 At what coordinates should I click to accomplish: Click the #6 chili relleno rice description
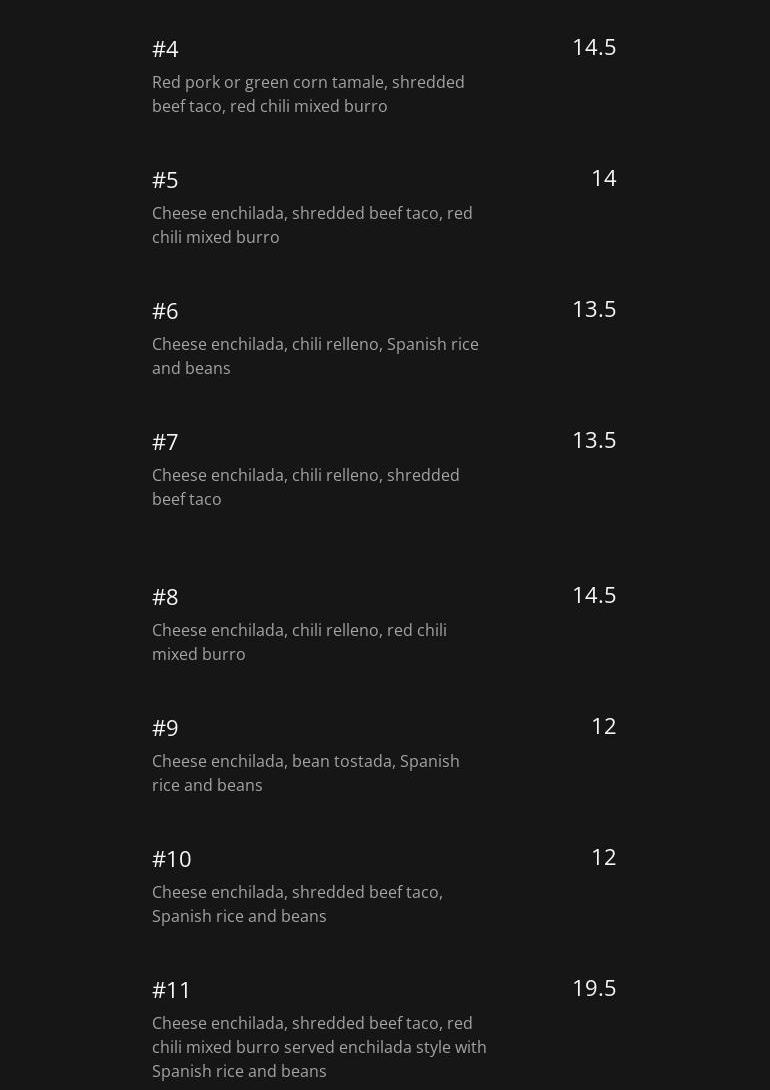click(315, 356)
